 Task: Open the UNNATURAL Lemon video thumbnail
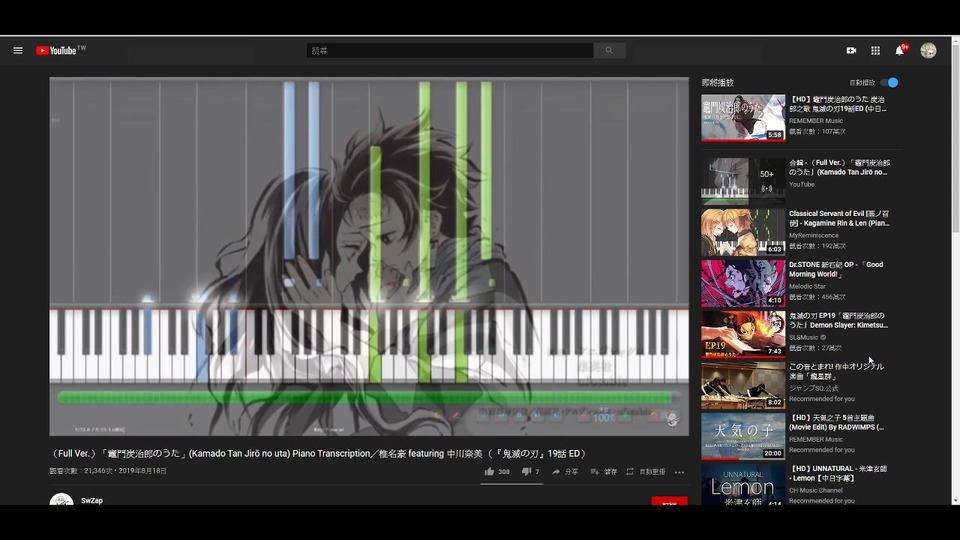coord(743,484)
